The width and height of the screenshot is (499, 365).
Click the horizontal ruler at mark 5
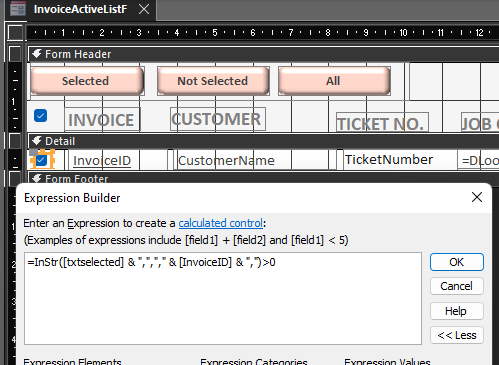pos(215,32)
